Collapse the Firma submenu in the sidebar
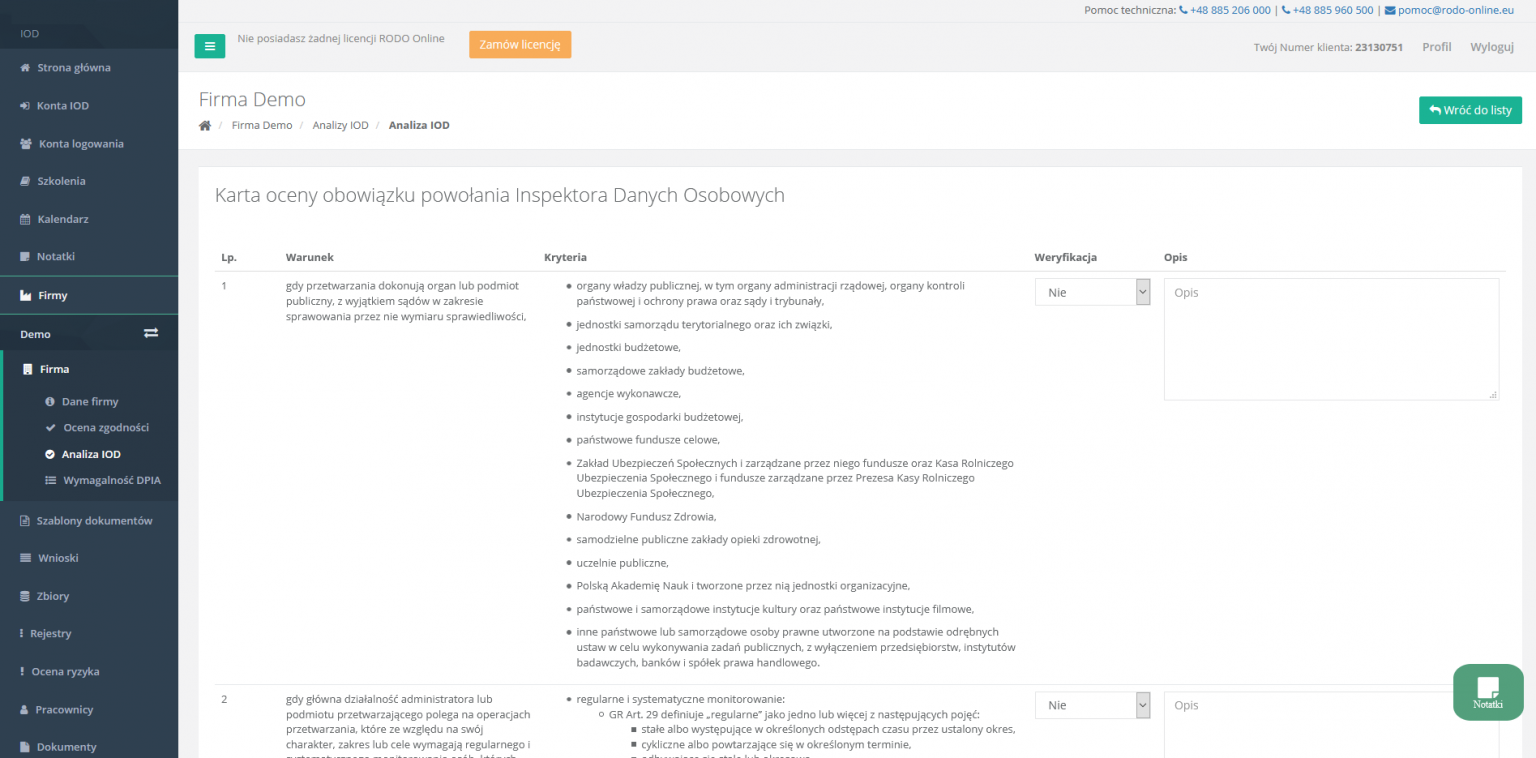 (x=90, y=369)
